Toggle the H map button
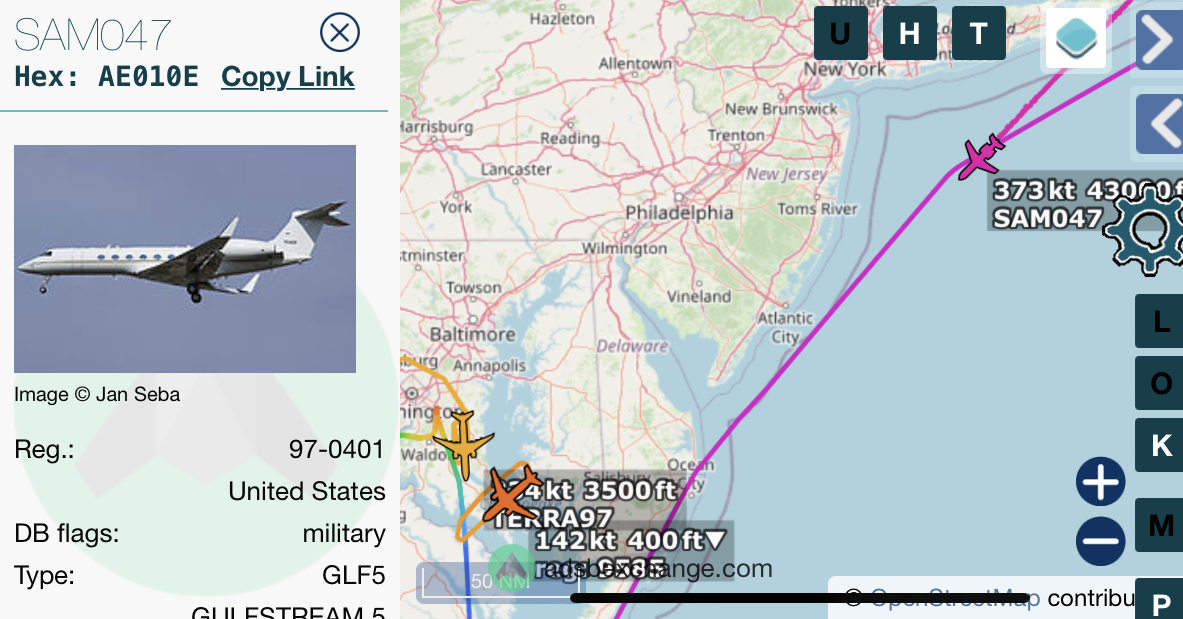 [x=910, y=33]
